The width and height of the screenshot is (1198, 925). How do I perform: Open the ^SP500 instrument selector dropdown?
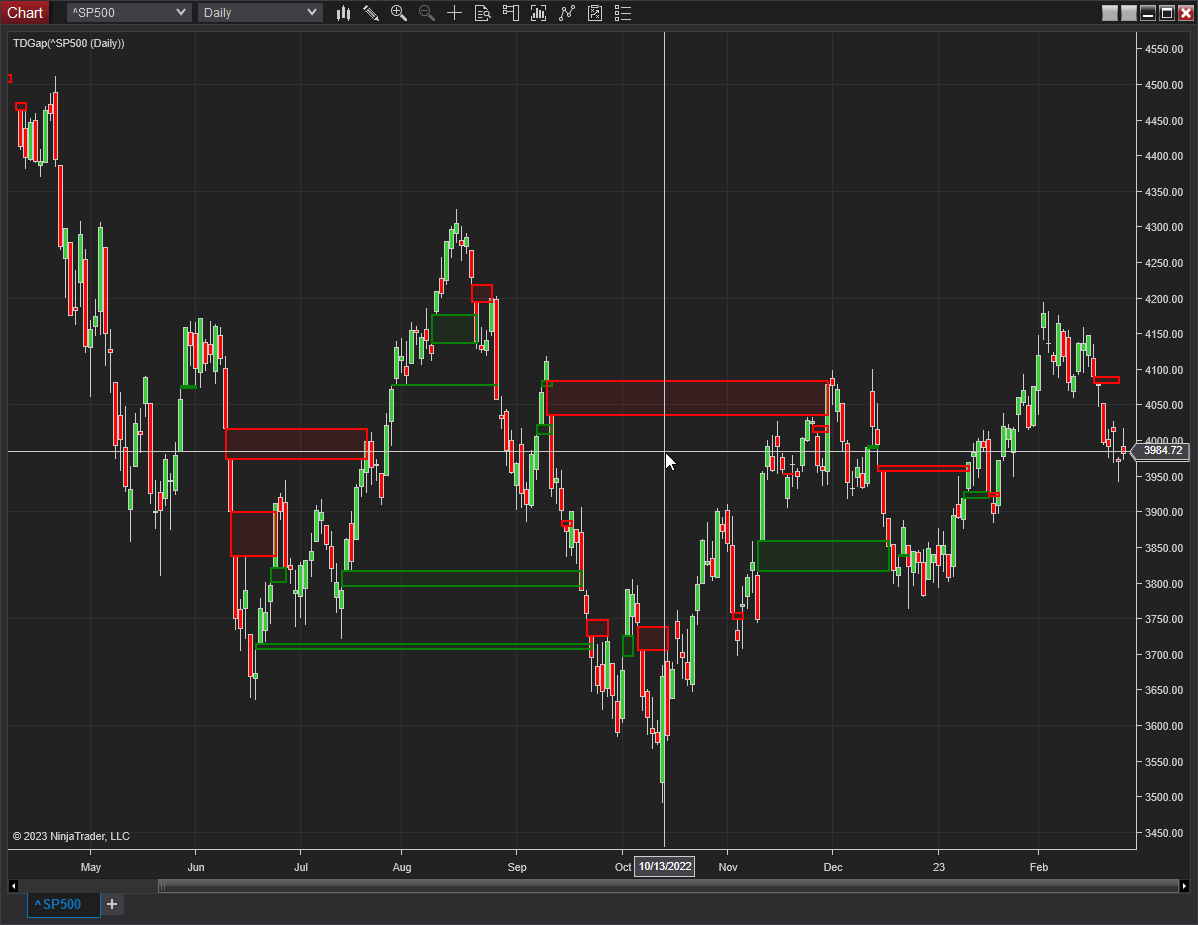[128, 12]
